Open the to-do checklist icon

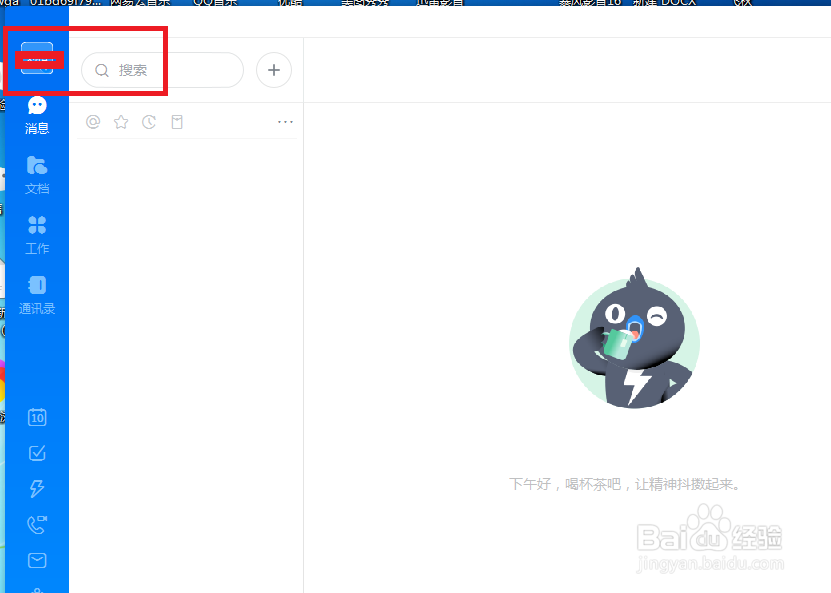click(37, 453)
